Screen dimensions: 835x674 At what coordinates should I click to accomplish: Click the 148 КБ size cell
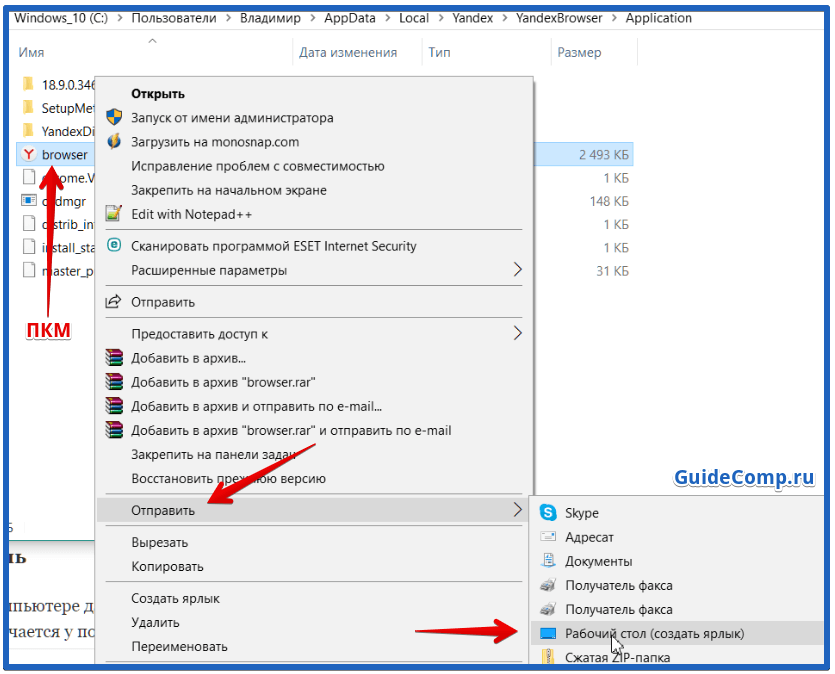click(609, 201)
